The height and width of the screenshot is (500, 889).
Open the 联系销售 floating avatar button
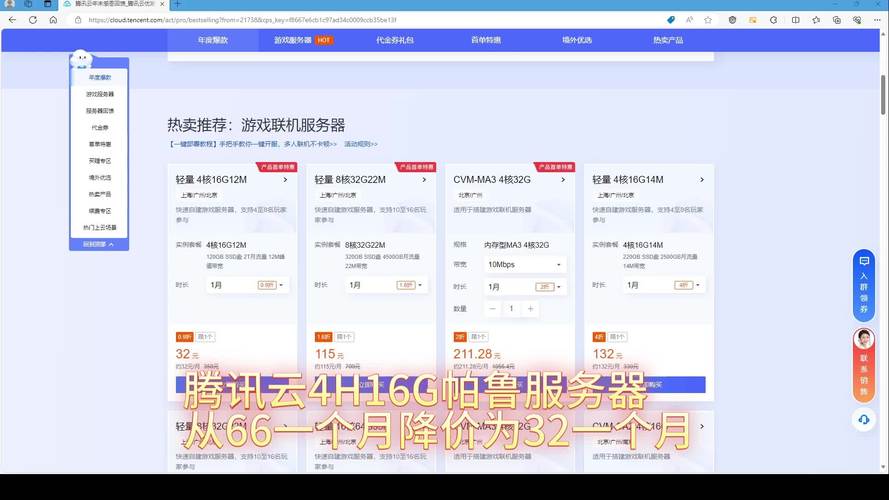coord(863,365)
